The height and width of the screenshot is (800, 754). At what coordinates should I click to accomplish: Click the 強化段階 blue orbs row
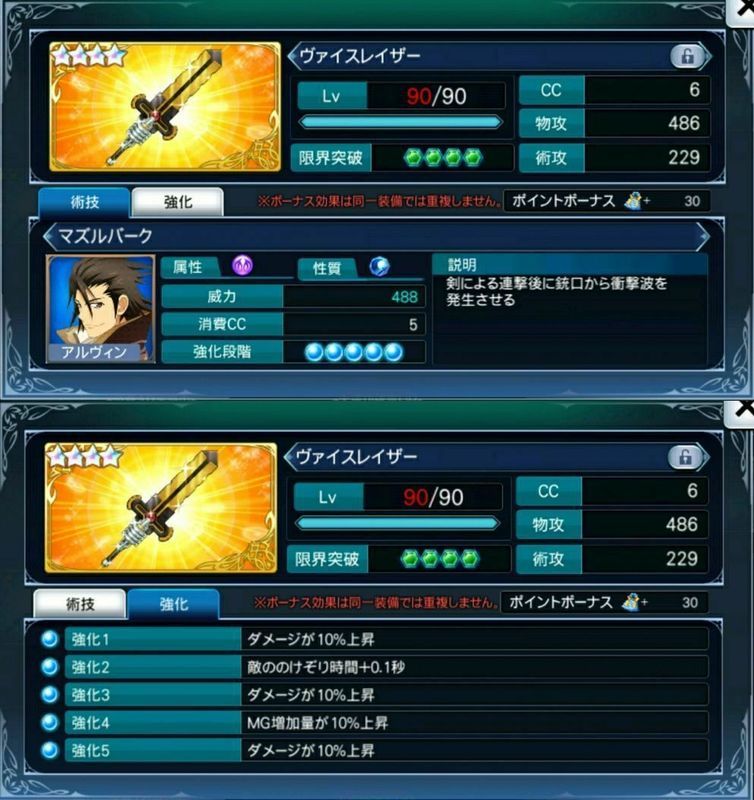click(x=354, y=352)
